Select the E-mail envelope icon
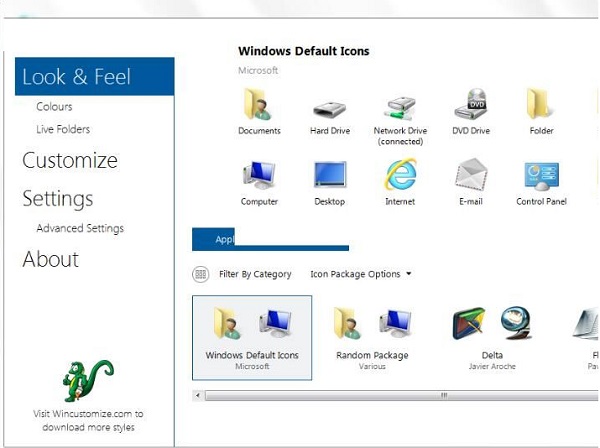The width and height of the screenshot is (600, 448). tap(471, 174)
